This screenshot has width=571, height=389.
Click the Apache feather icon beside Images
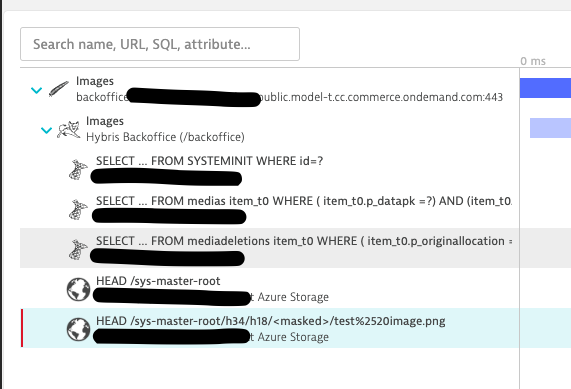59,89
